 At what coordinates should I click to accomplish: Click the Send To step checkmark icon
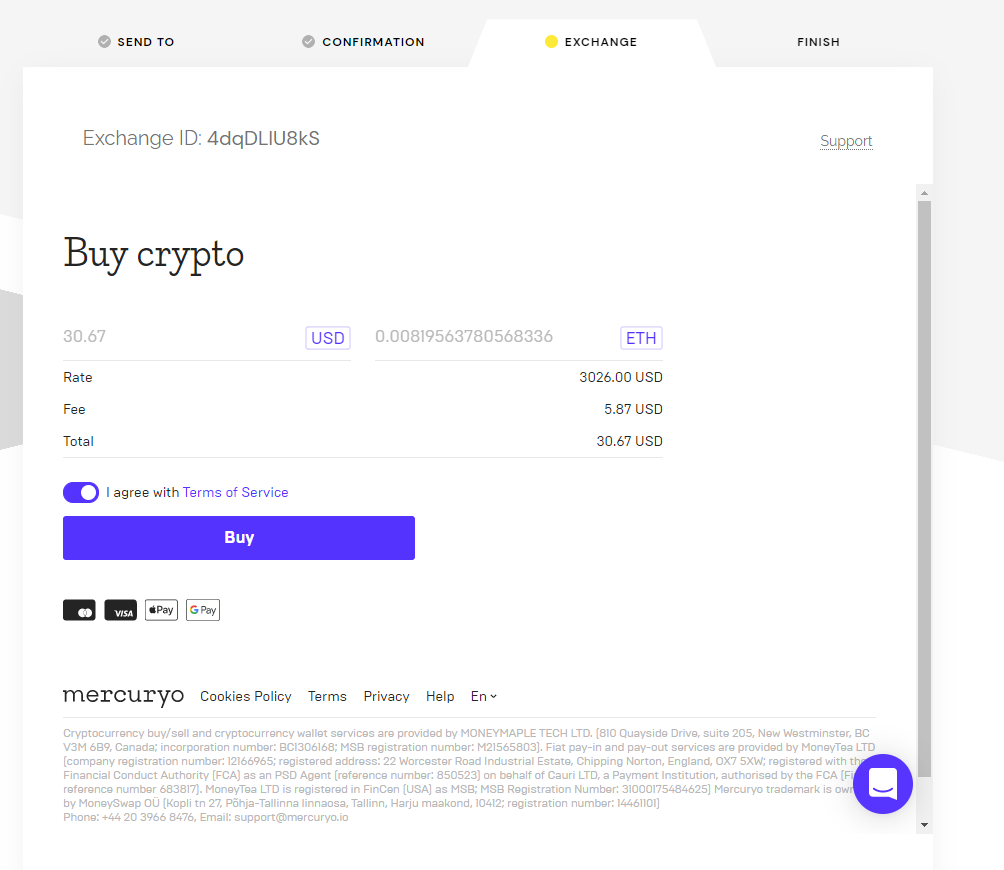click(104, 42)
